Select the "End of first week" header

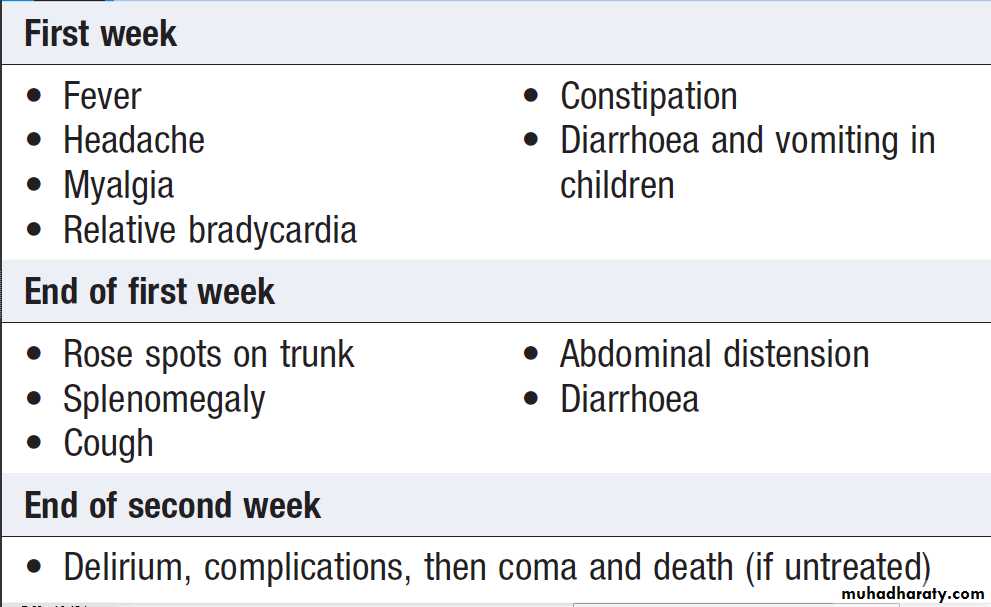149,292
